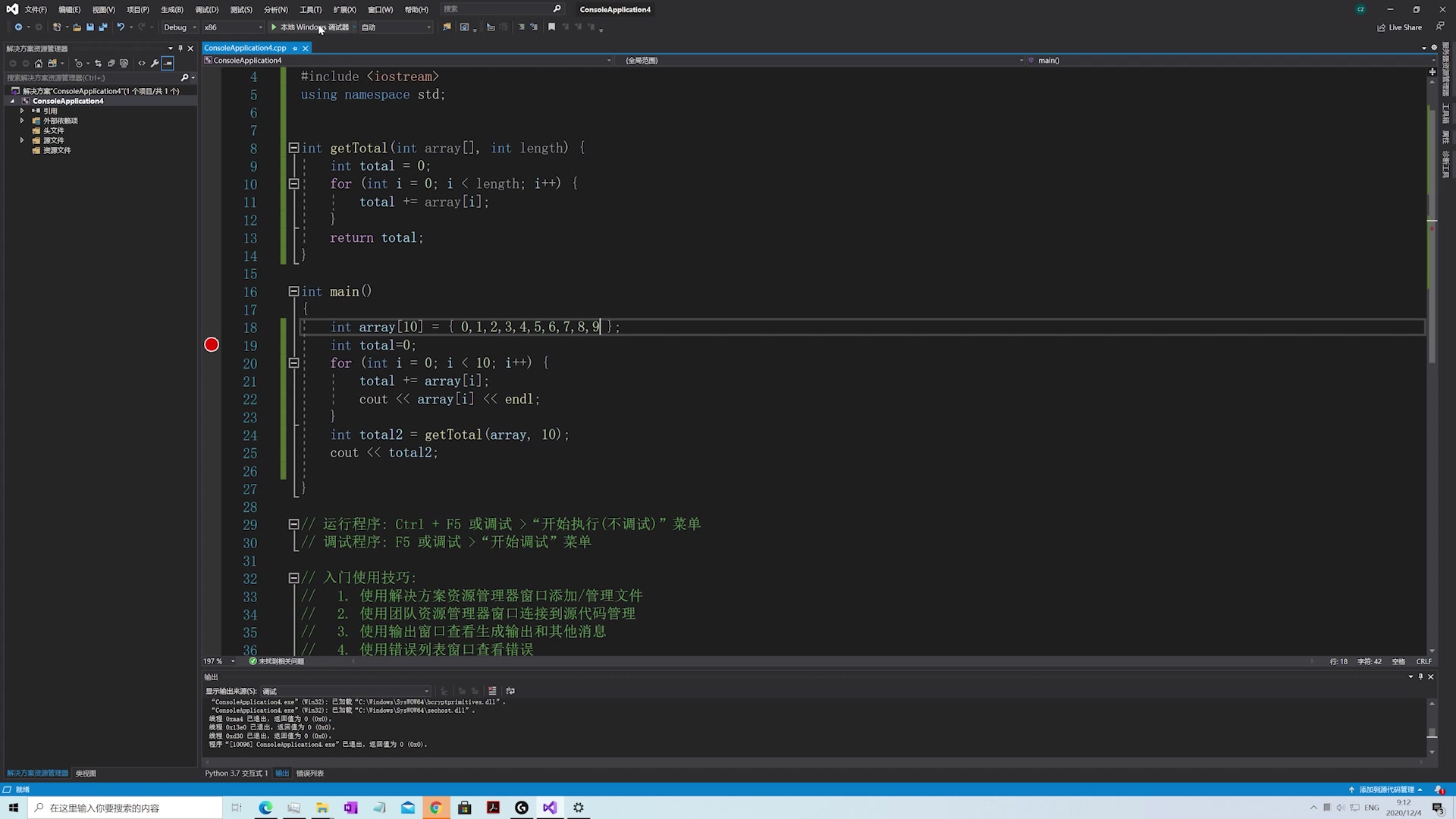
Task: Switch to Python 3.7 交互式 1 tab
Action: click(x=236, y=773)
